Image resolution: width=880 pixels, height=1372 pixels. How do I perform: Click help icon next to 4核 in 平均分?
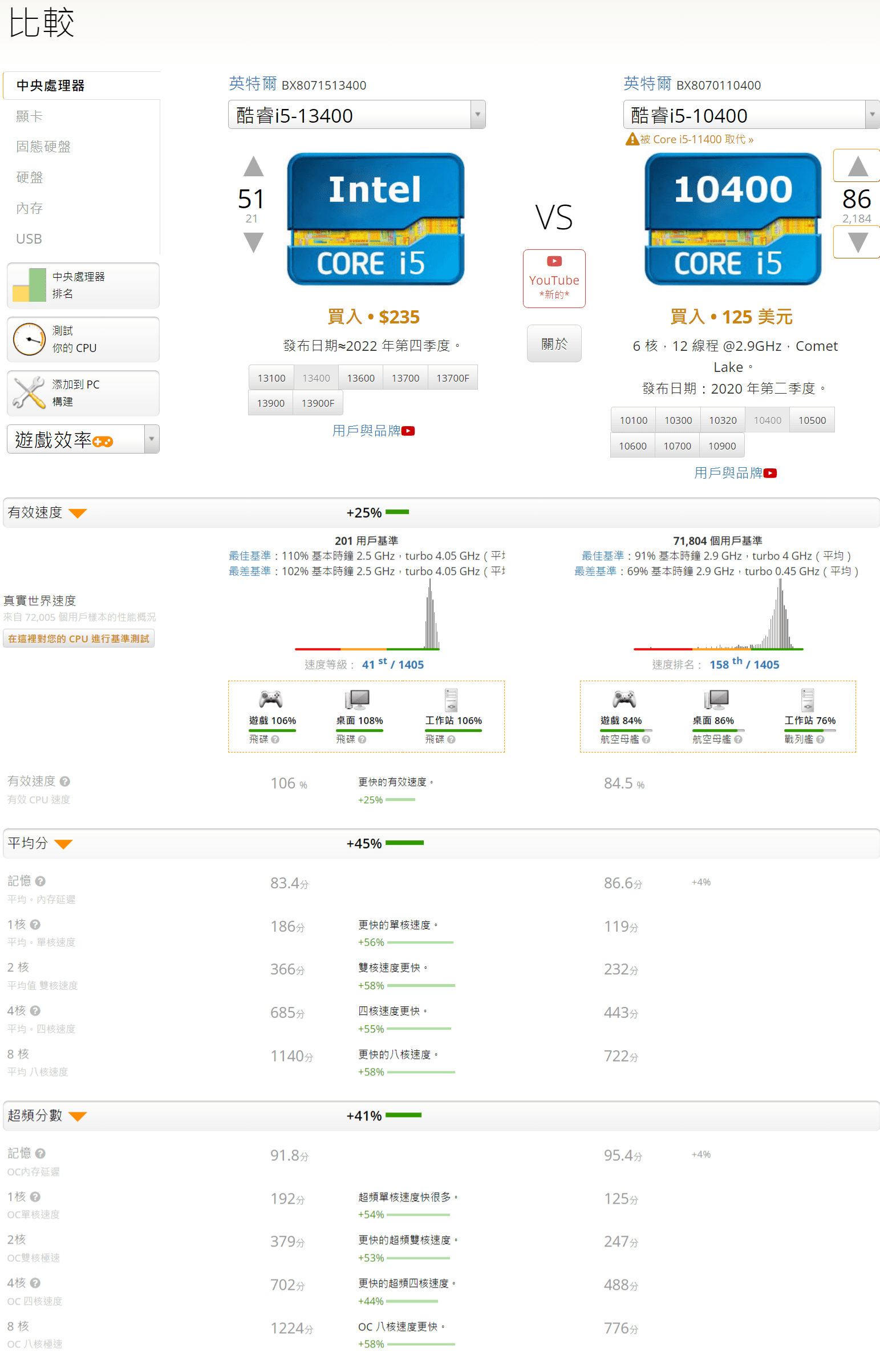tap(35, 1010)
